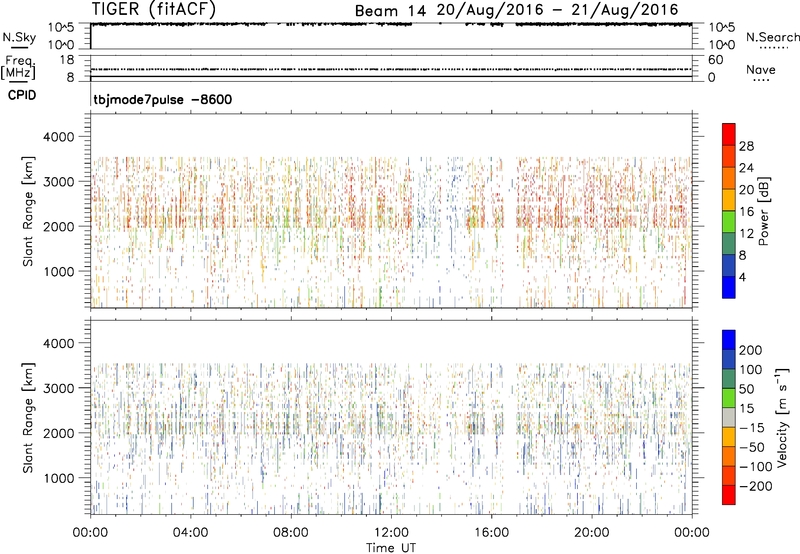Click the 'Power [dB]' colorbar label
The width and height of the screenshot is (800, 554).
click(763, 211)
